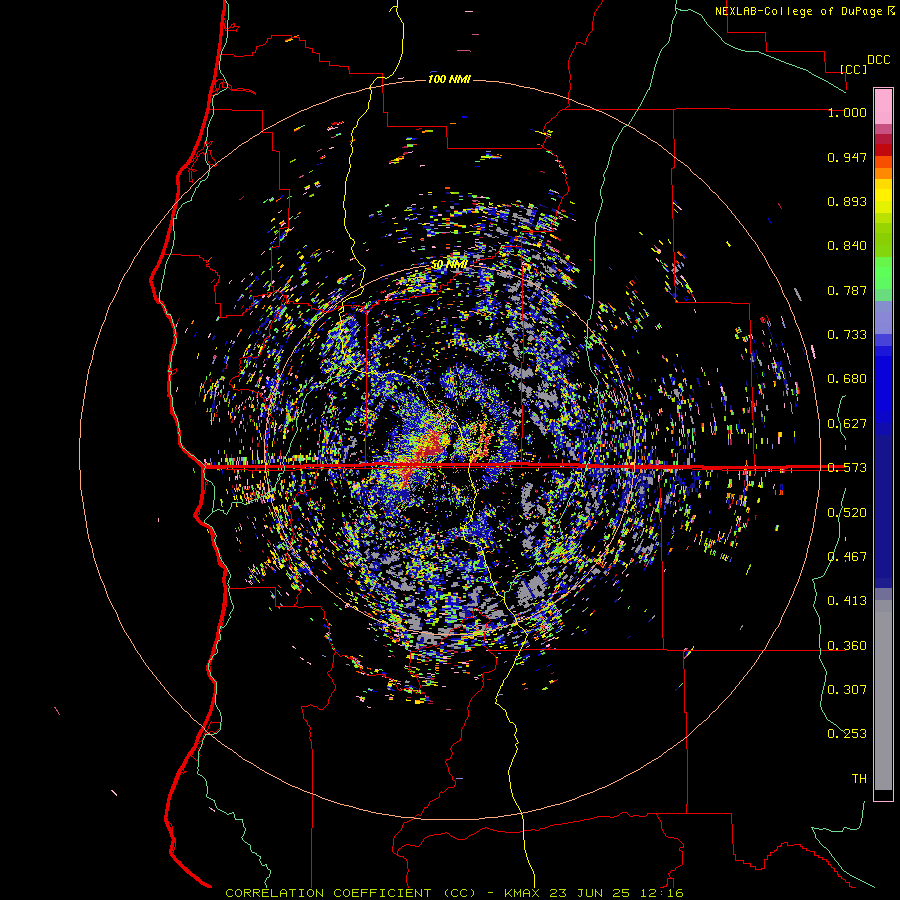Click the TH label on the scale
Viewport: 900px width, 900px height.
click(859, 779)
